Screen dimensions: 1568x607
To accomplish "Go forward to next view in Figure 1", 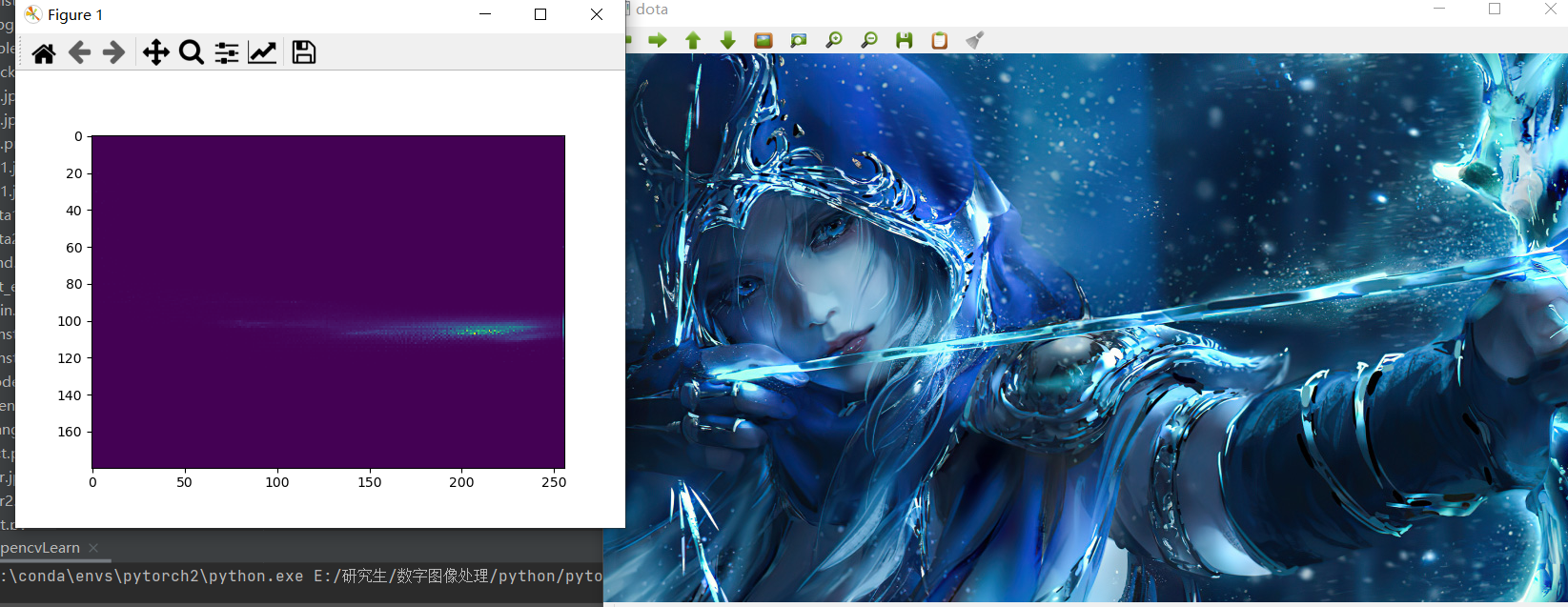I will click(113, 52).
